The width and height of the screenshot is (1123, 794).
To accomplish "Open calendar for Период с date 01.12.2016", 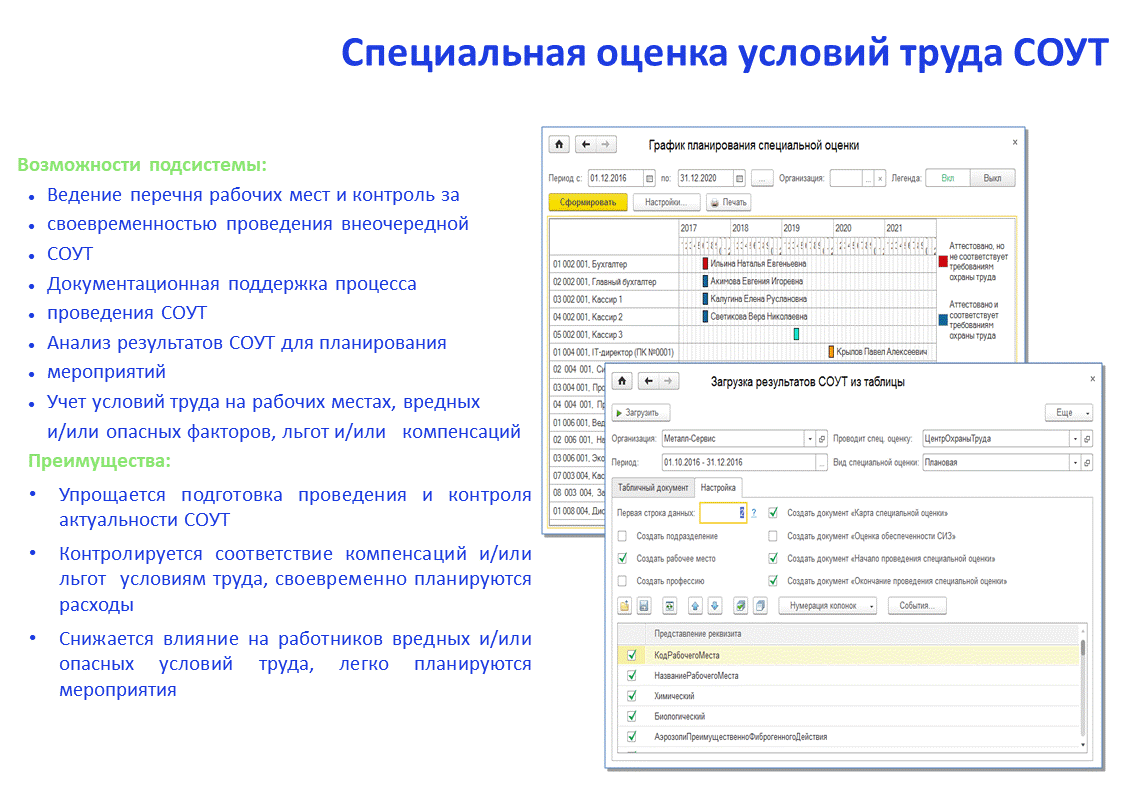I will point(650,178).
